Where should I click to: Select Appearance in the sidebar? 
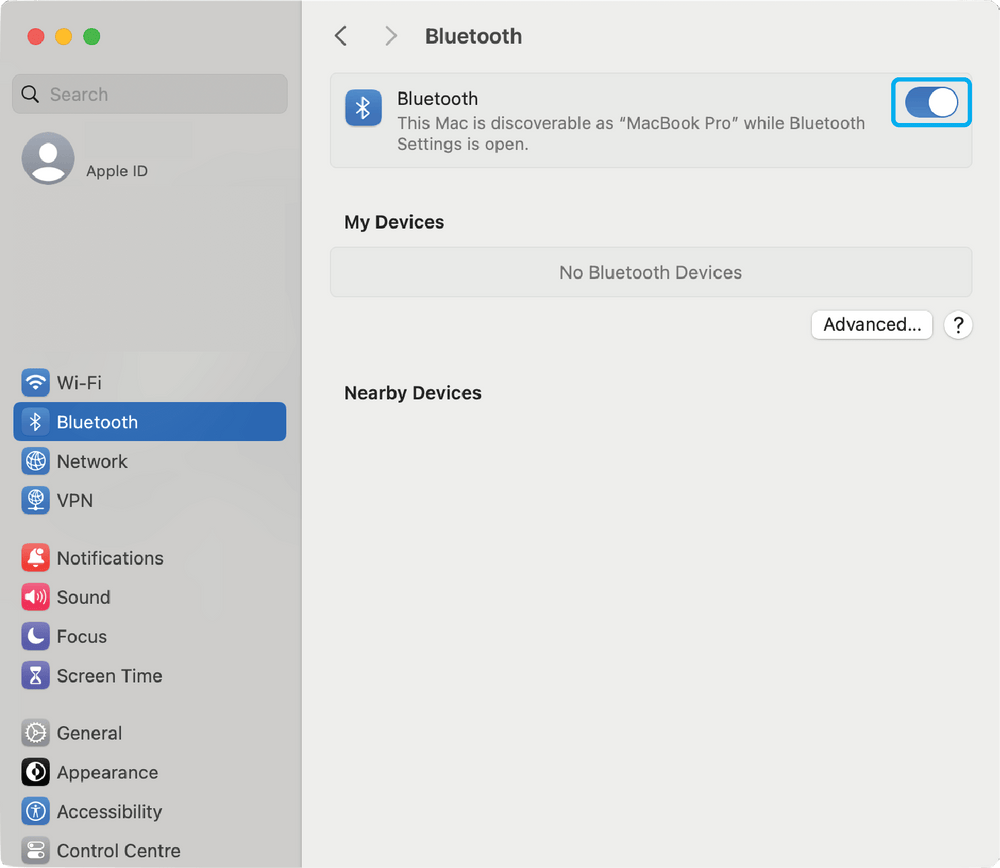click(107, 772)
